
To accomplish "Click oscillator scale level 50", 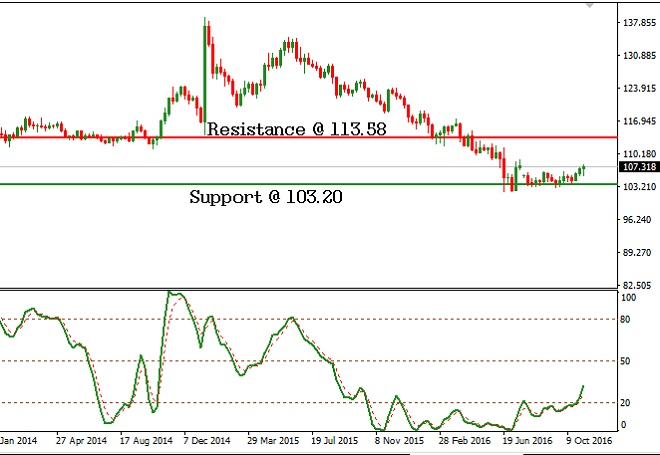I will (625, 361).
